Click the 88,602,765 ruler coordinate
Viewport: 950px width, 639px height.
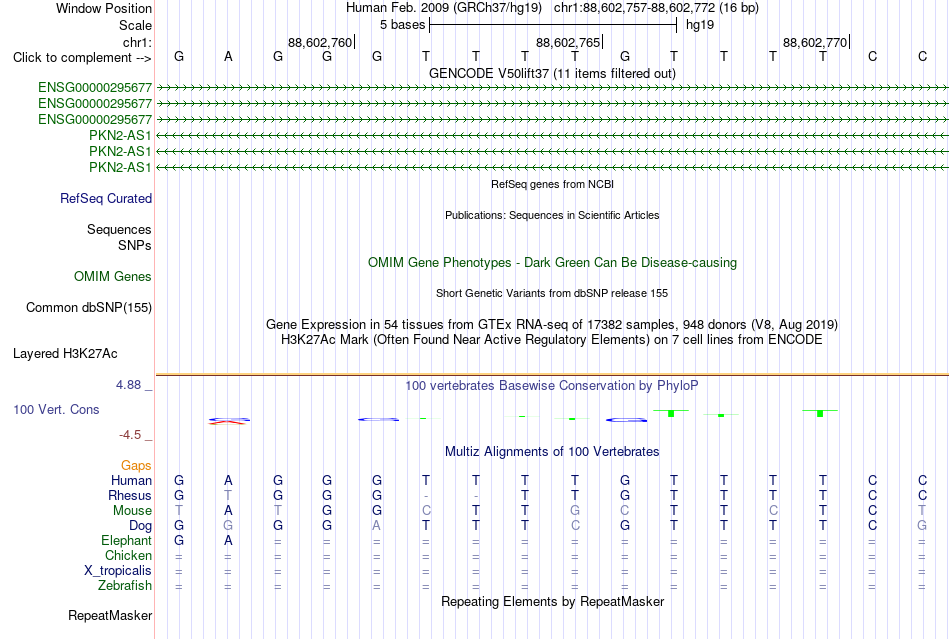click(x=568, y=42)
